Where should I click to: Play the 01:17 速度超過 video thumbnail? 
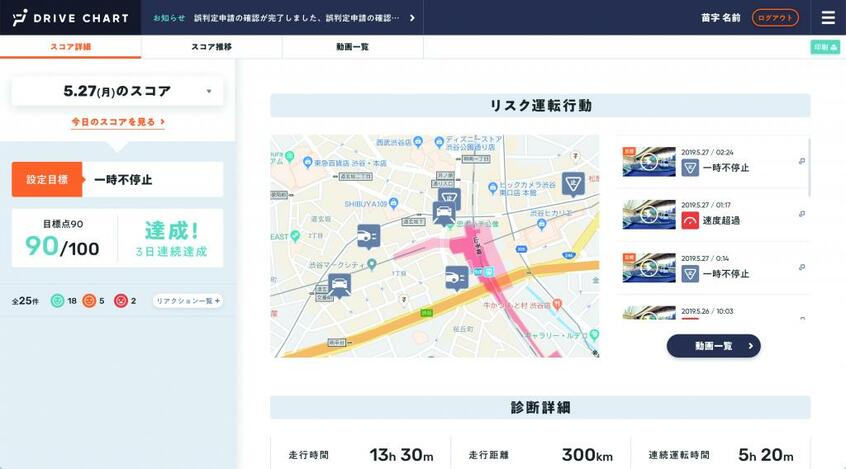pyautogui.click(x=649, y=214)
